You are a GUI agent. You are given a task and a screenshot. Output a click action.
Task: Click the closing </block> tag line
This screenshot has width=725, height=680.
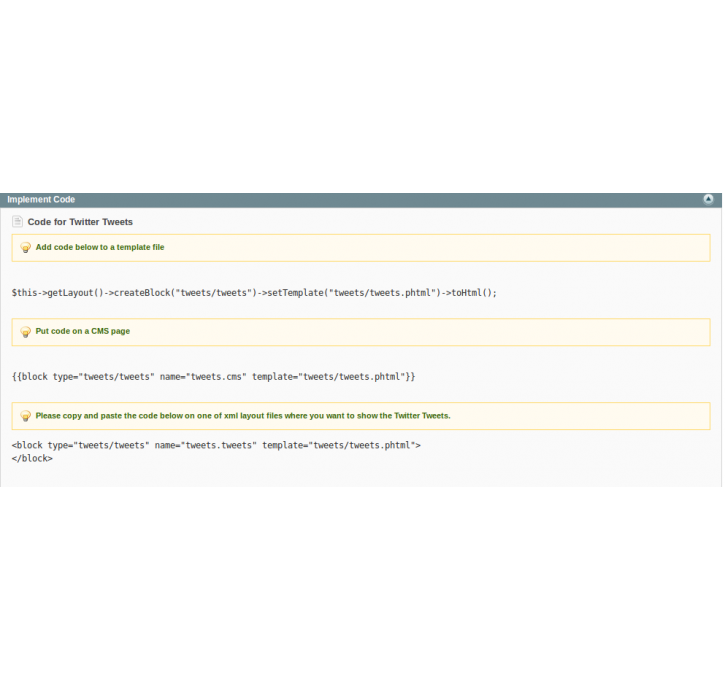click(32, 459)
